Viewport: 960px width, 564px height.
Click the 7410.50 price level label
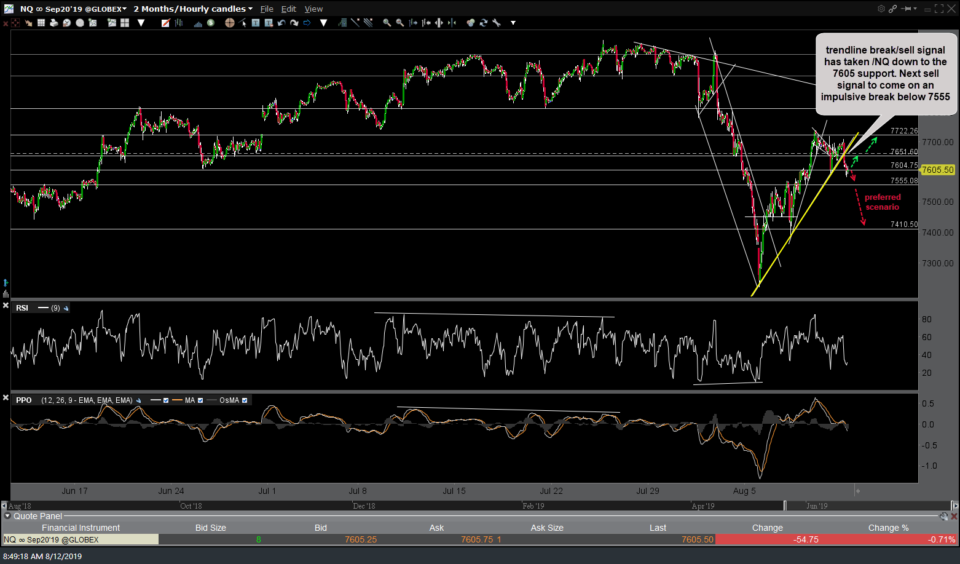(x=904, y=224)
